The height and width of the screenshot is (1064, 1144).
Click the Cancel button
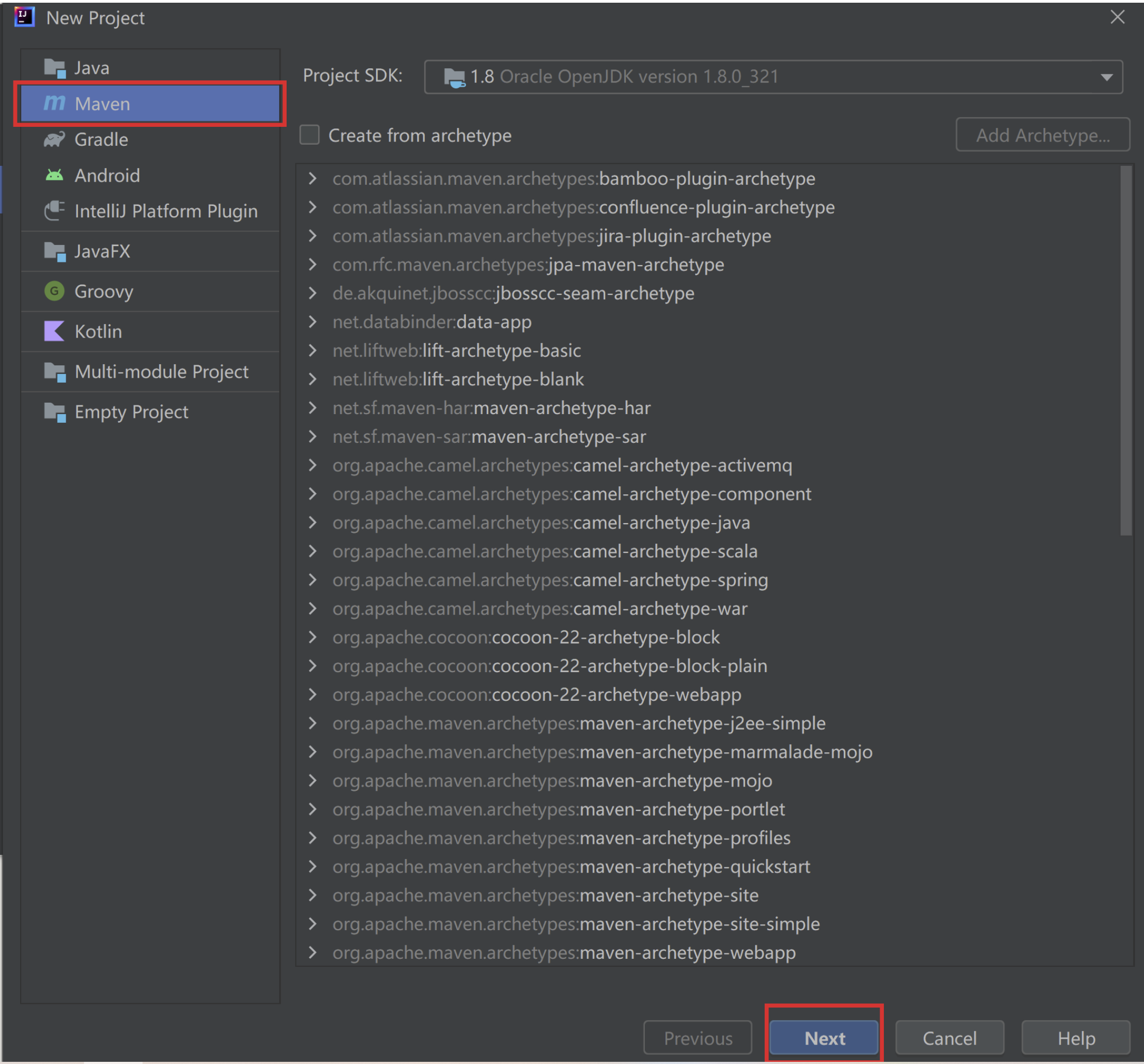pos(949,1038)
